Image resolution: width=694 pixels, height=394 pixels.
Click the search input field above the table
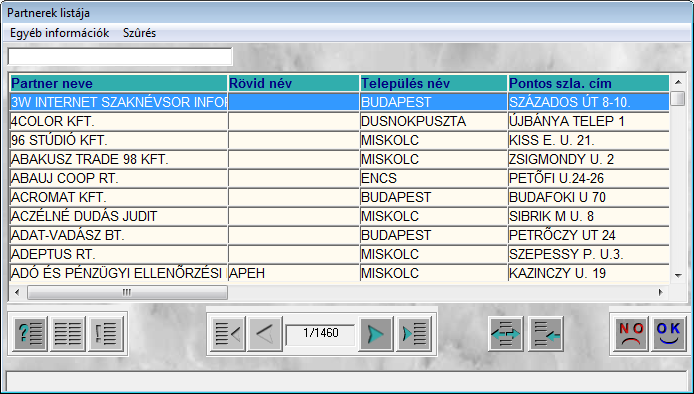pos(120,57)
